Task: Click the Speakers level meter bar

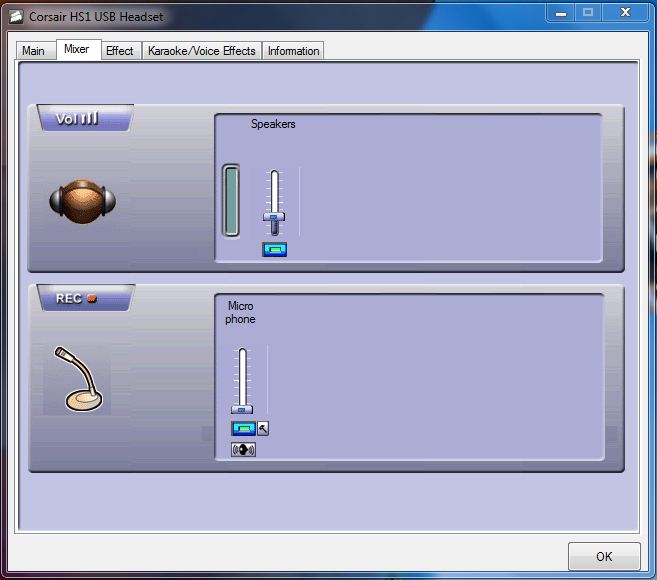Action: [x=231, y=200]
